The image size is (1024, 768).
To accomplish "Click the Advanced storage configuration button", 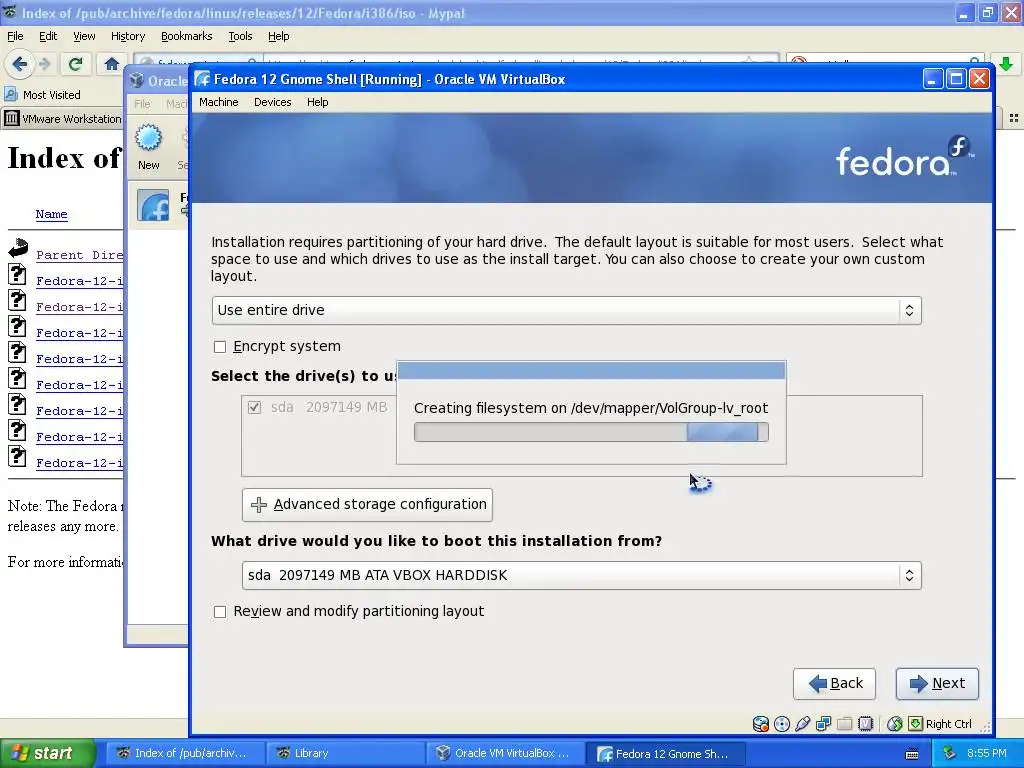I will (x=367, y=505).
